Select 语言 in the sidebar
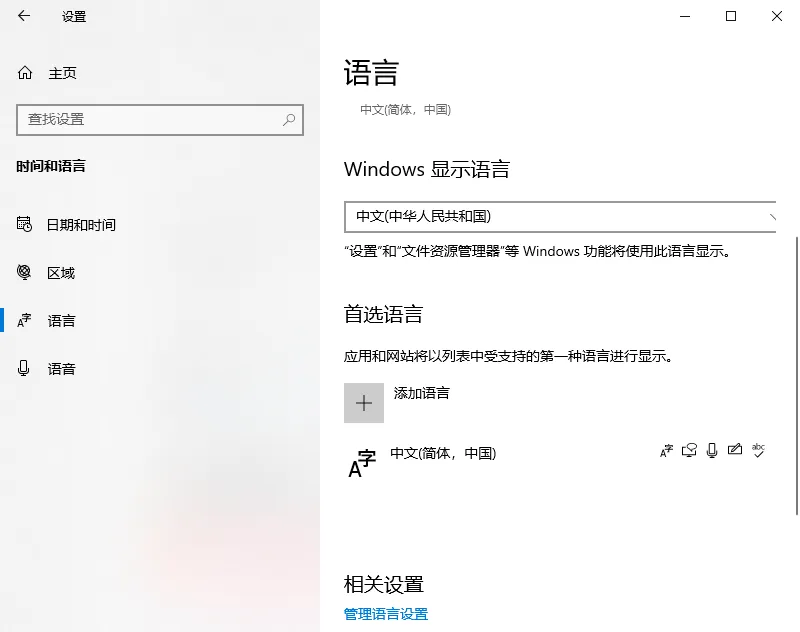This screenshot has width=800, height=632. point(62,321)
